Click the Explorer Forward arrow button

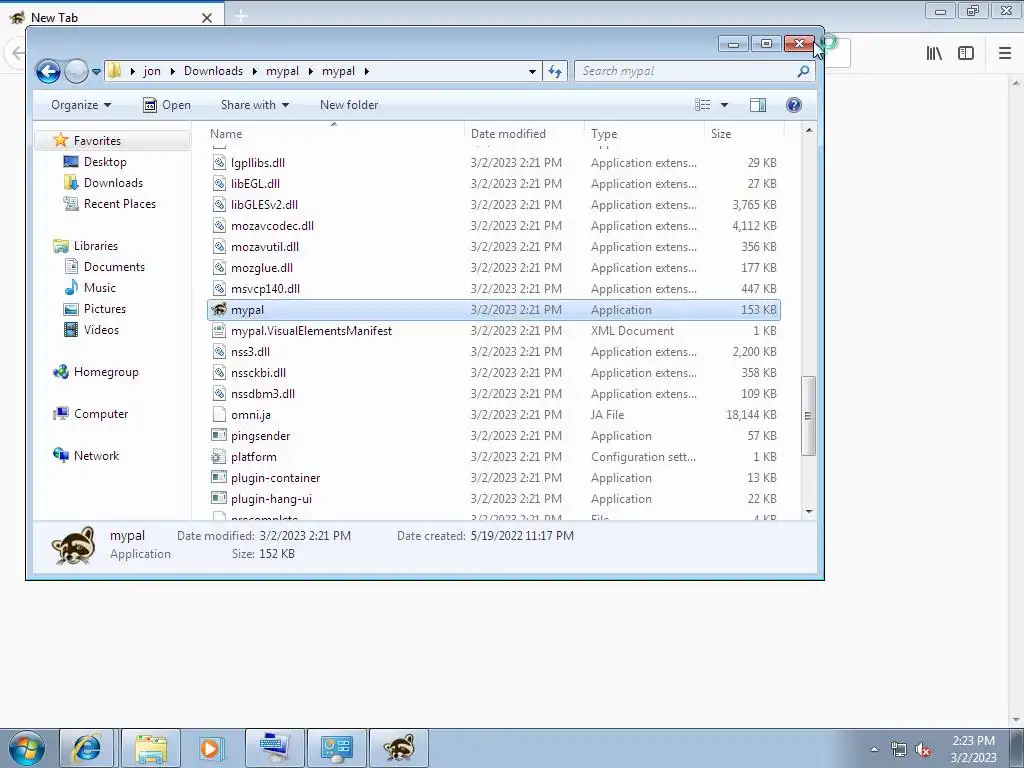pyautogui.click(x=76, y=71)
